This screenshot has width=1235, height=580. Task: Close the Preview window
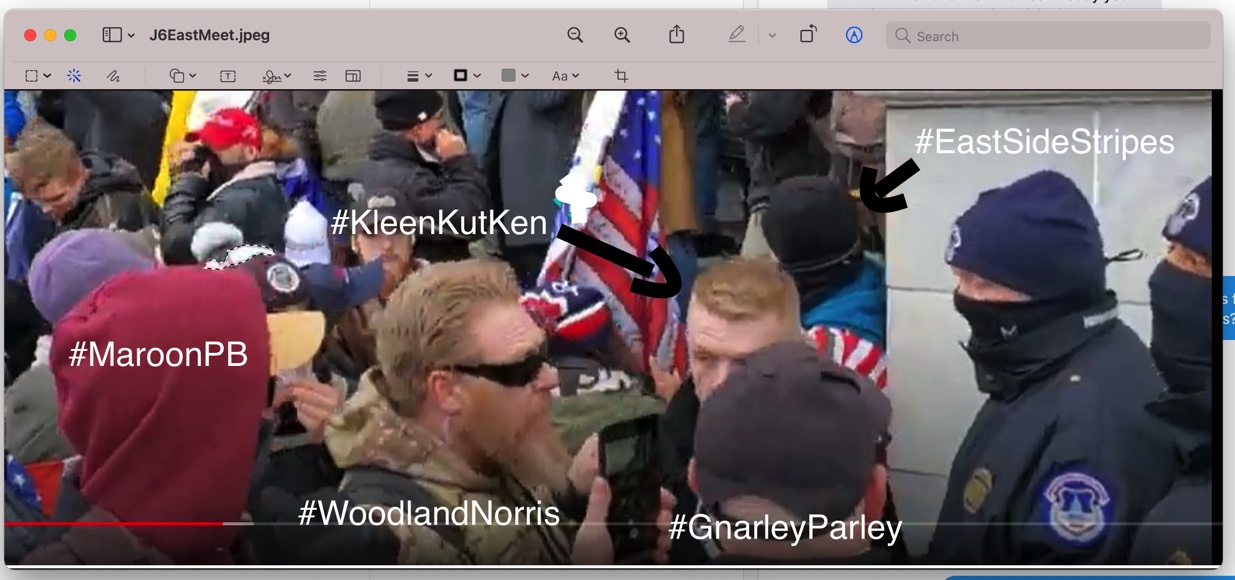[x=30, y=35]
